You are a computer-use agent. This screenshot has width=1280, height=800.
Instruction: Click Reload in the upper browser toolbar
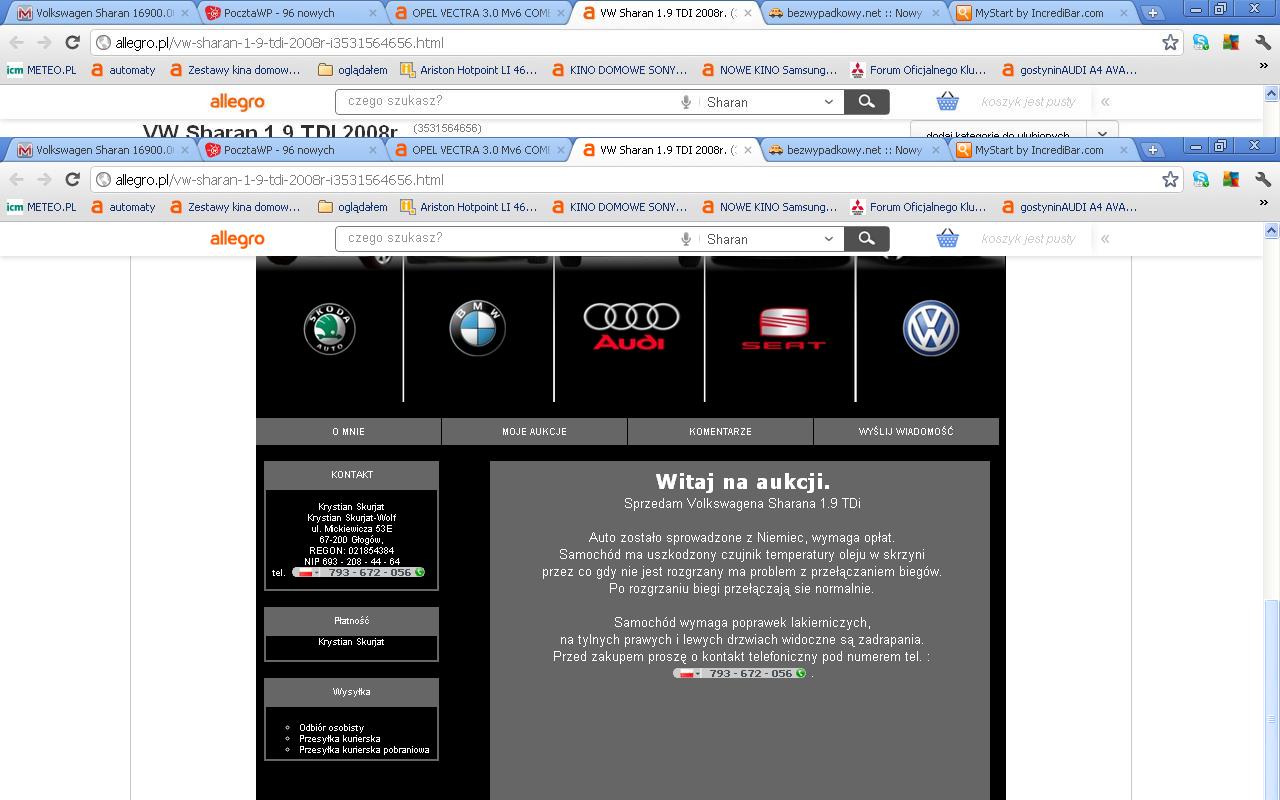pos(72,43)
